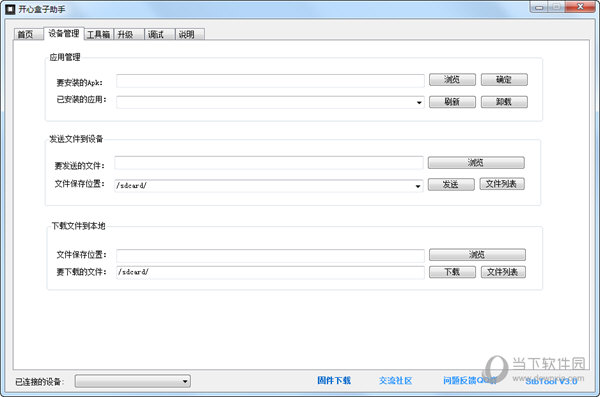This screenshot has width=600, height=397.
Task: Expand the 已安装的应用 dropdown
Action: click(x=270, y=102)
